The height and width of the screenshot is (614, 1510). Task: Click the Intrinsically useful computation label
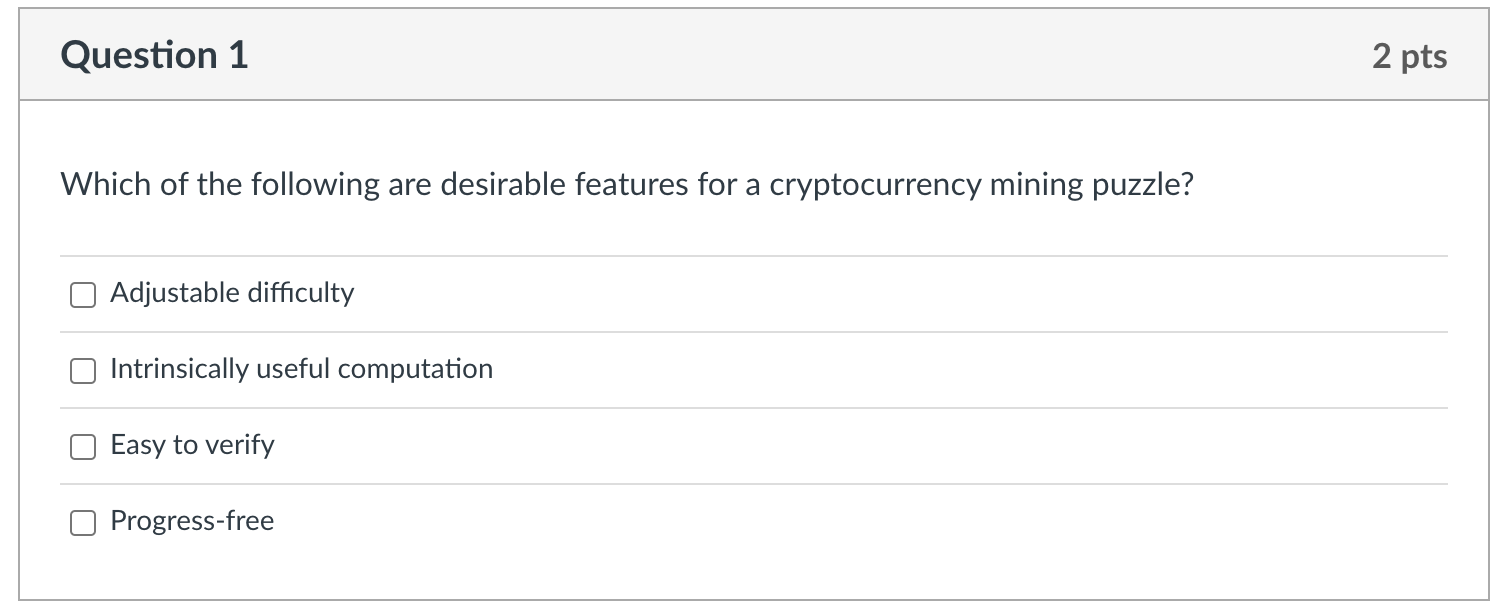pos(301,370)
